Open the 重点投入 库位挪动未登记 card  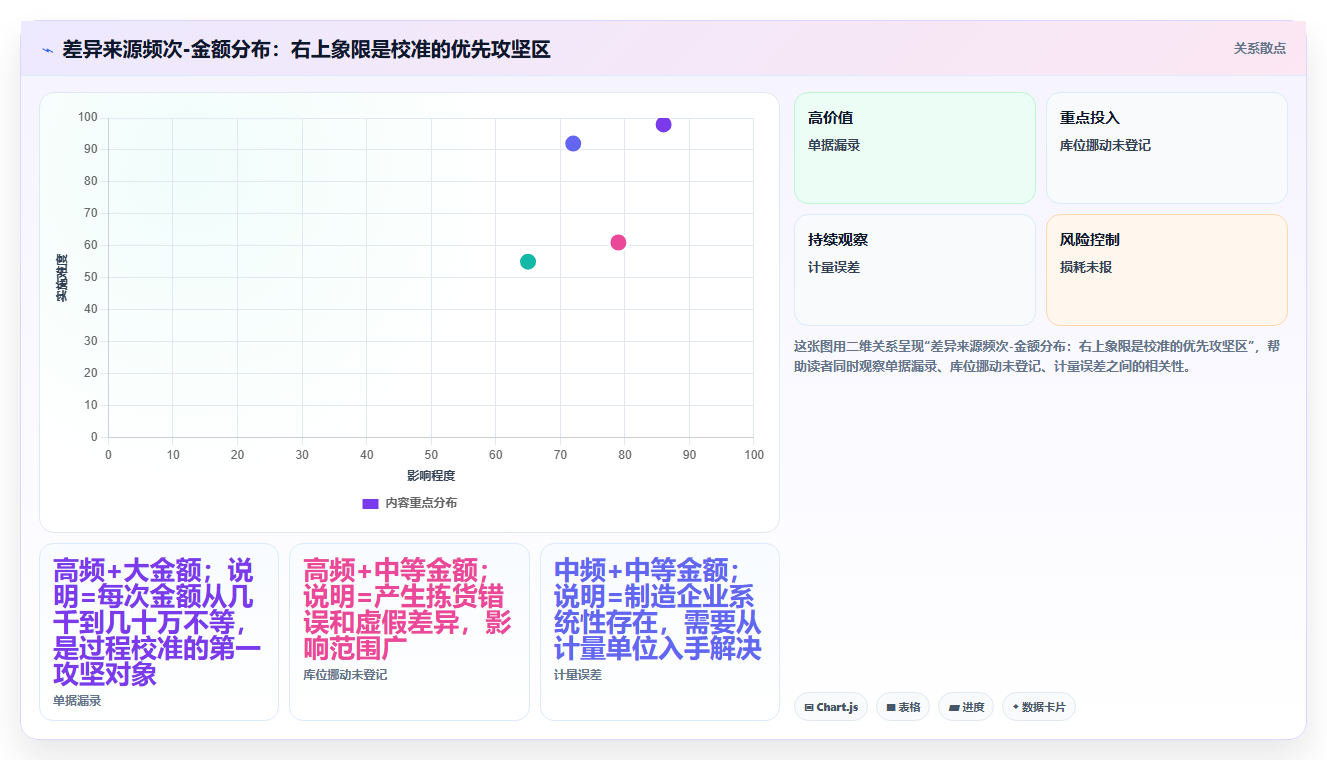click(1167, 148)
